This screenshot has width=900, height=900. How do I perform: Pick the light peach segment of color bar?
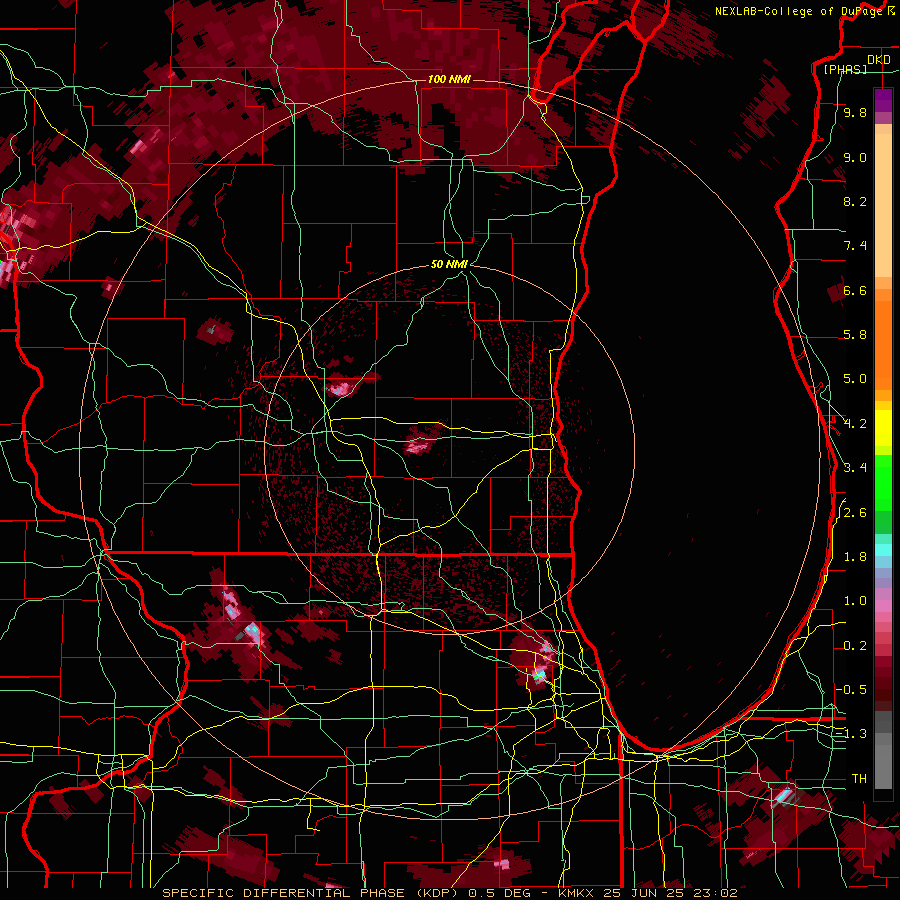(x=883, y=207)
